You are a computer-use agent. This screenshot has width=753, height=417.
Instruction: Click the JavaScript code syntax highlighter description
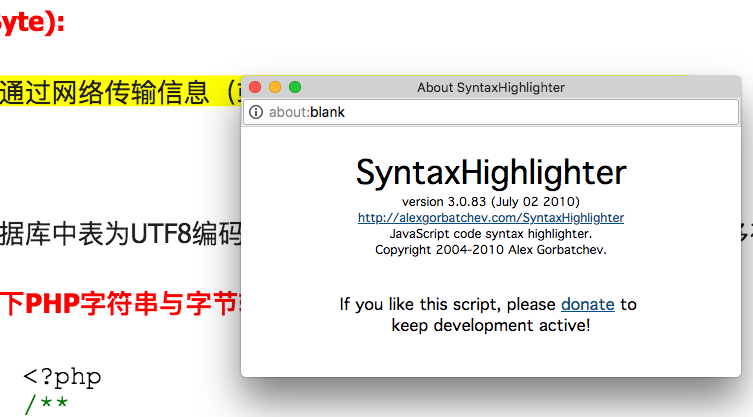490,233
